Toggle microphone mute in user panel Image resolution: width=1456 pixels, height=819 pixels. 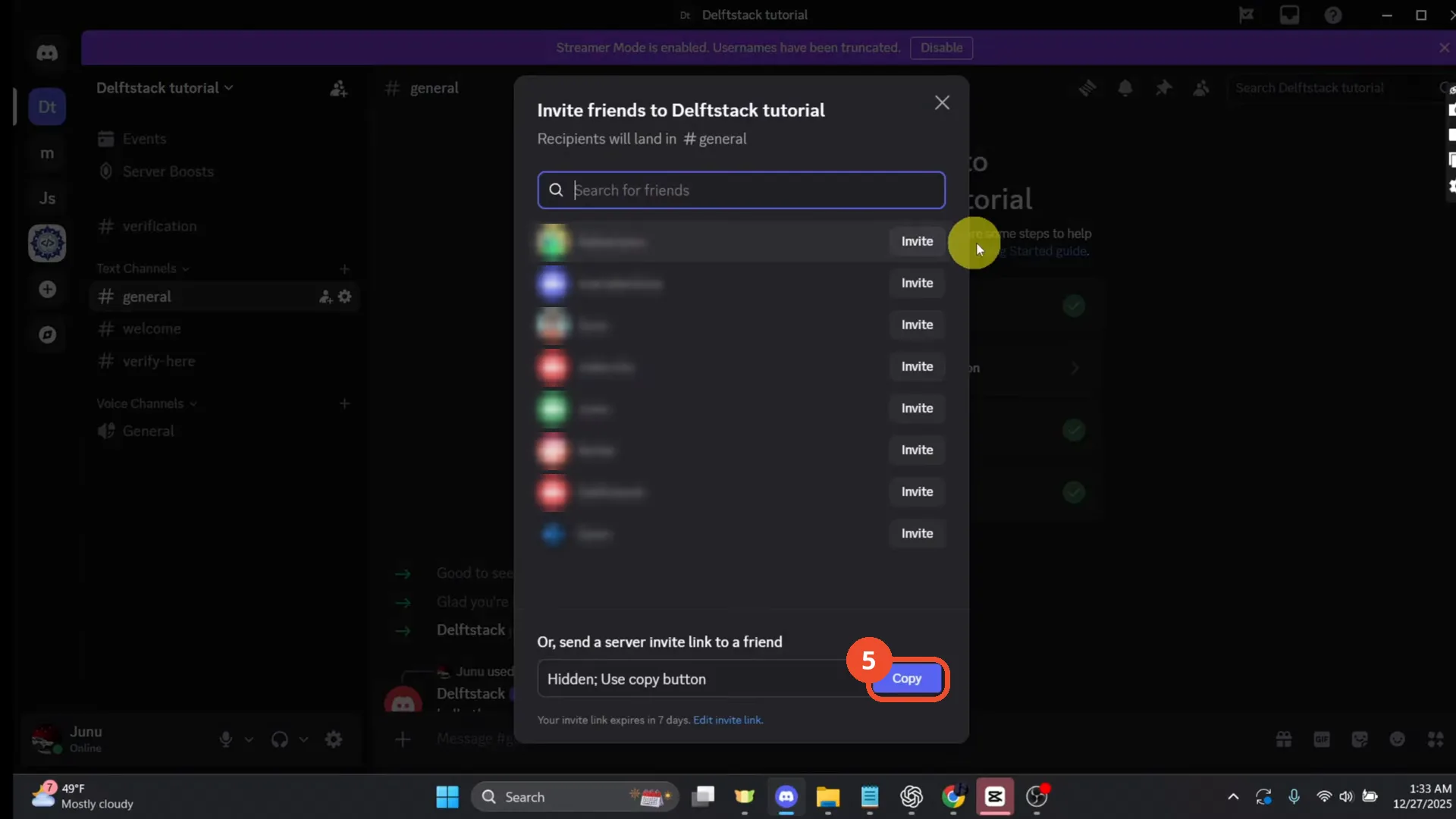pyautogui.click(x=226, y=739)
